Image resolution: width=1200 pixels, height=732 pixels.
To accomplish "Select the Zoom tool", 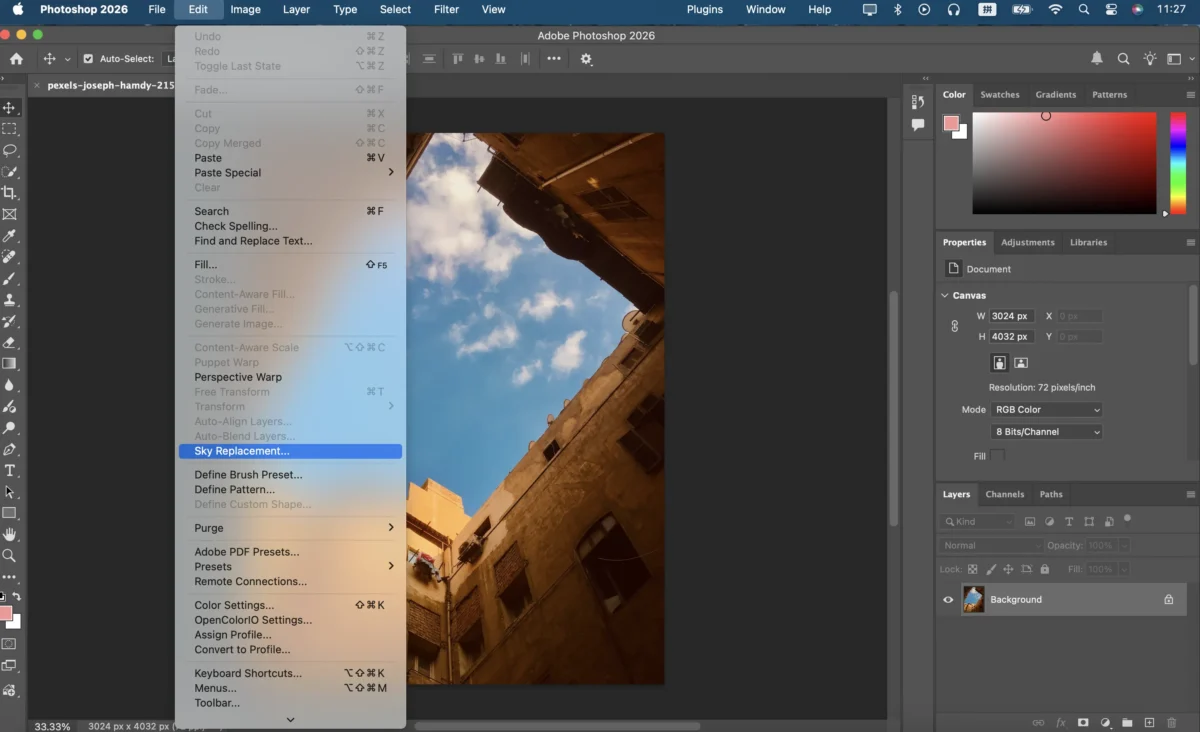I will click(x=10, y=556).
